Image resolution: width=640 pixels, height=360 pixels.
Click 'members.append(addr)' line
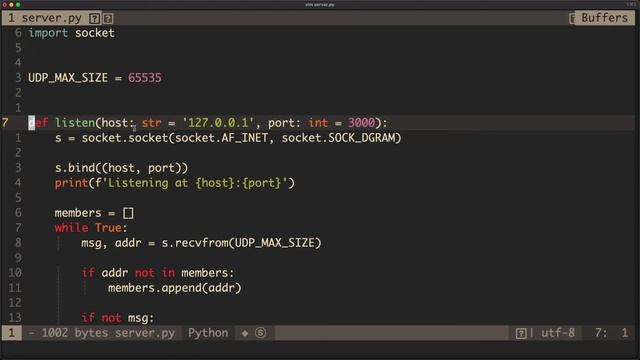[174, 288]
